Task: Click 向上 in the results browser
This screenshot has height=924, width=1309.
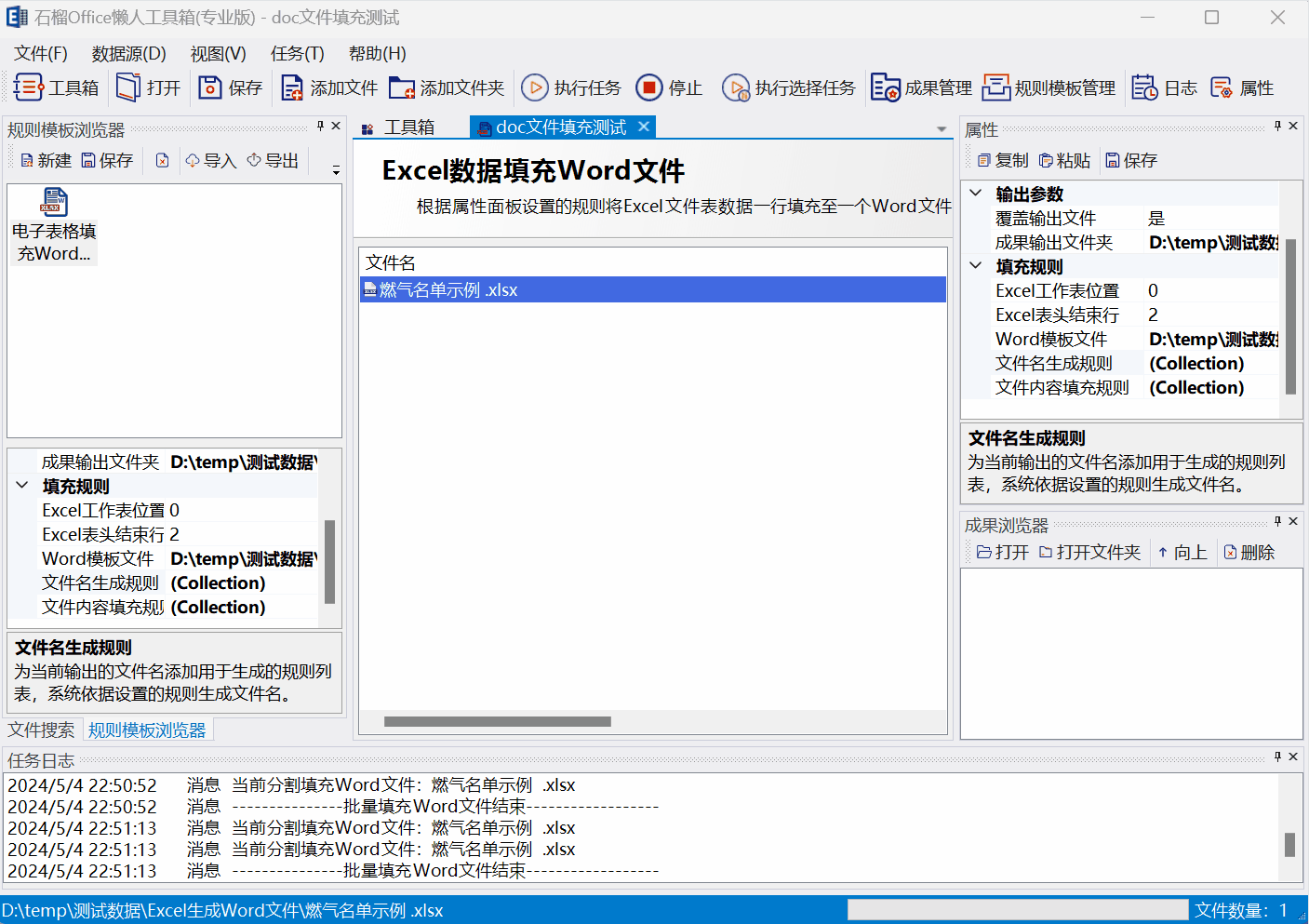Action: point(1182,552)
